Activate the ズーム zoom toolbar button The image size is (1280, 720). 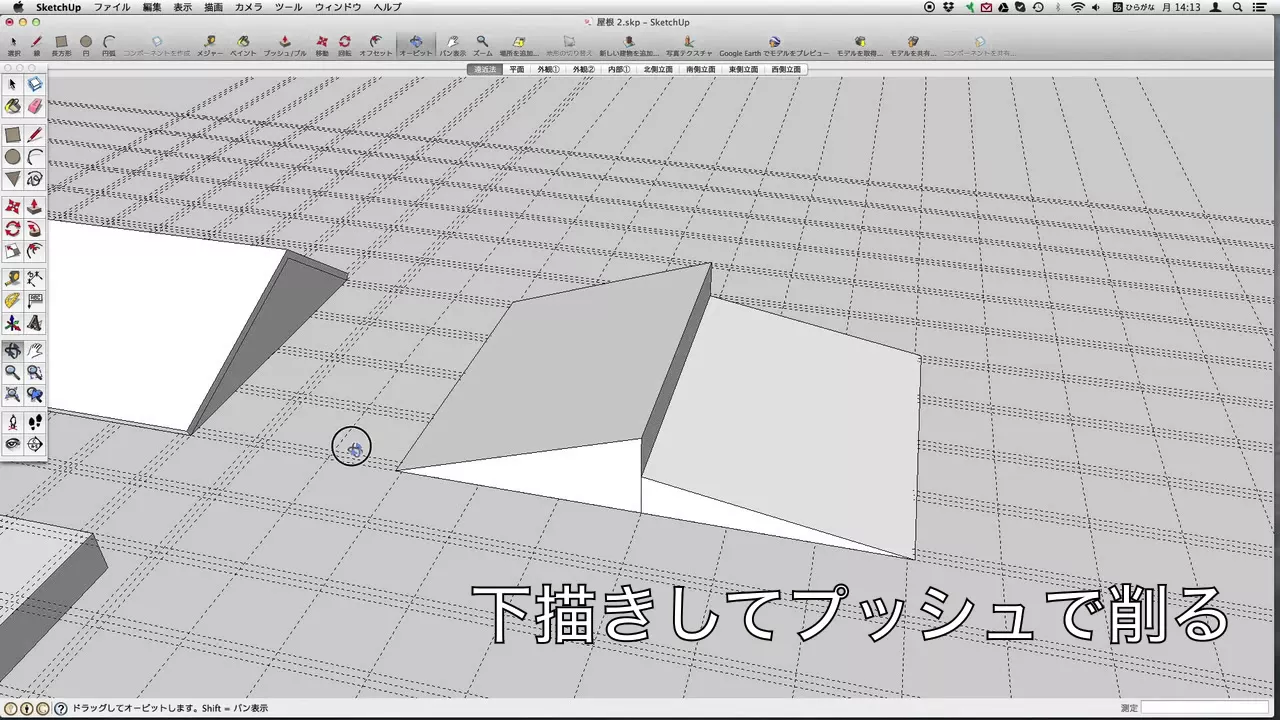(482, 45)
